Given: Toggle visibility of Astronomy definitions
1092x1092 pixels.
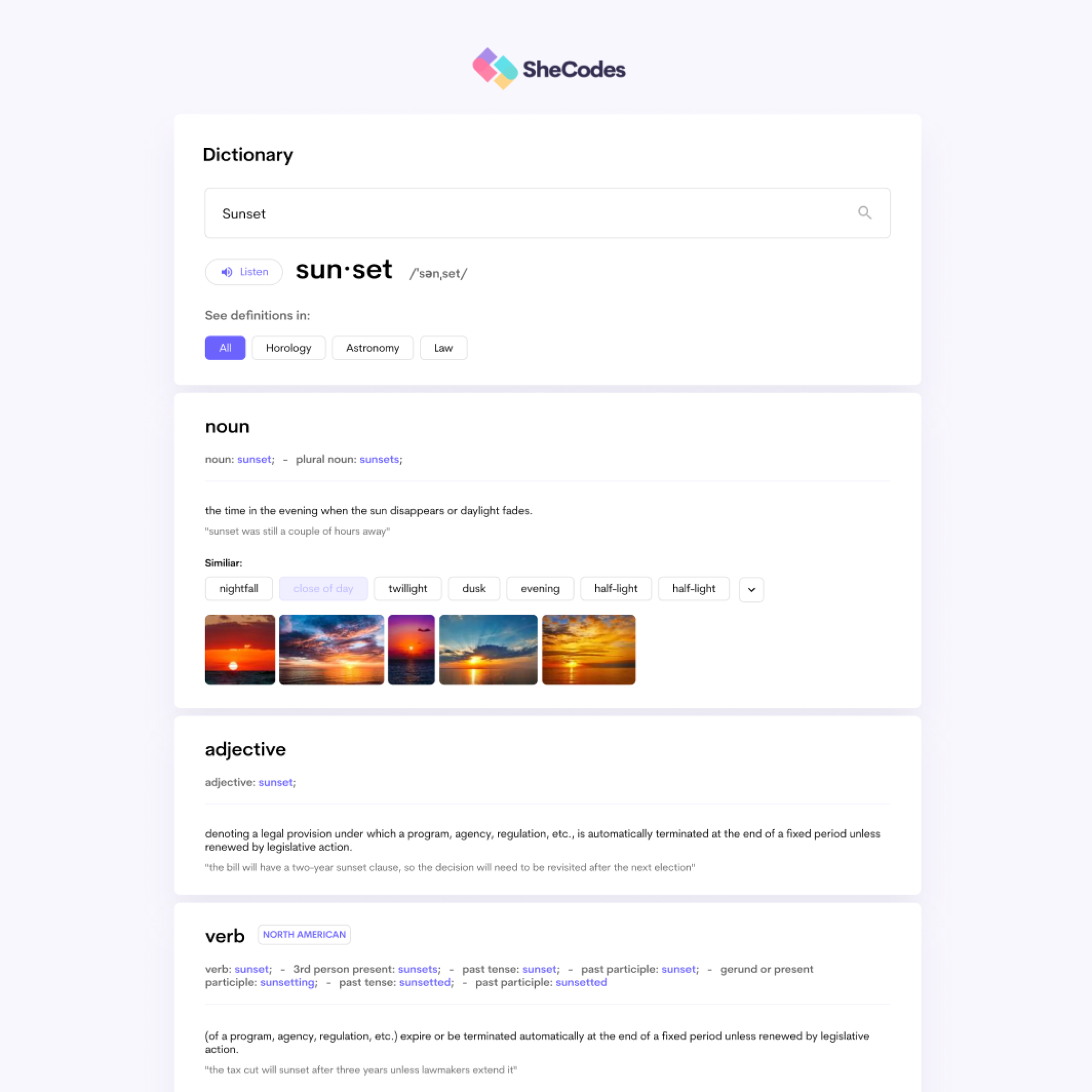Looking at the screenshot, I should coord(372,348).
